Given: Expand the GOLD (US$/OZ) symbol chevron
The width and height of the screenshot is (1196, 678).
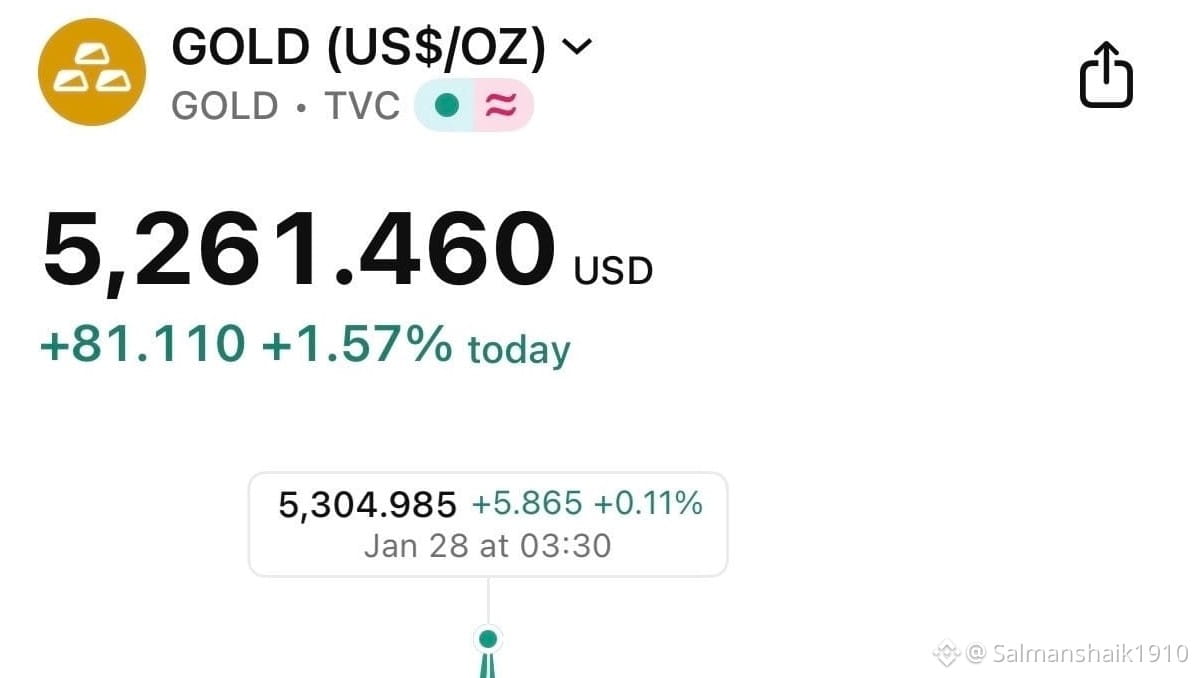Looking at the screenshot, I should coord(577,47).
